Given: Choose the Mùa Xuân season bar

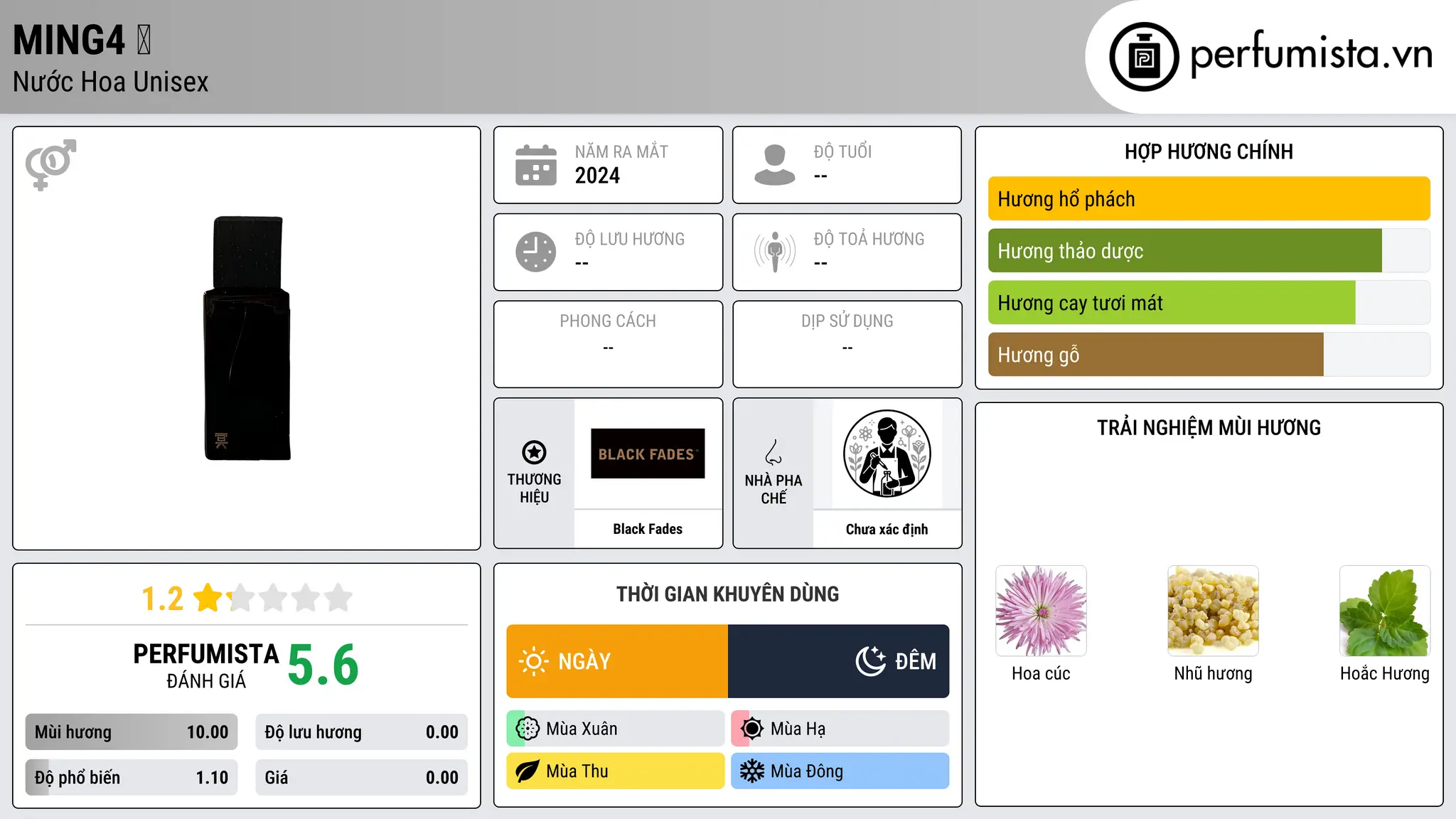Looking at the screenshot, I should click(616, 729).
